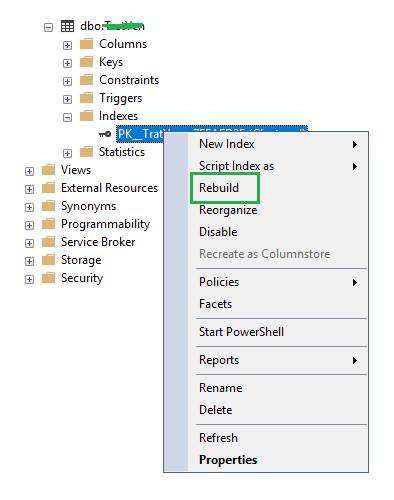Image resolution: width=394 pixels, height=500 pixels.
Task: Select the External Resources tree label
Action: (109, 188)
